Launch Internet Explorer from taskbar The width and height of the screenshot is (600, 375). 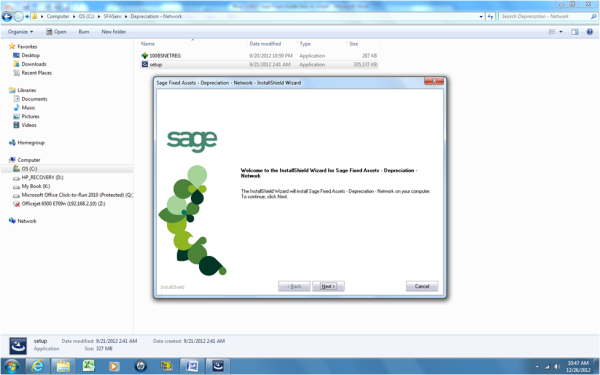(x=37, y=366)
